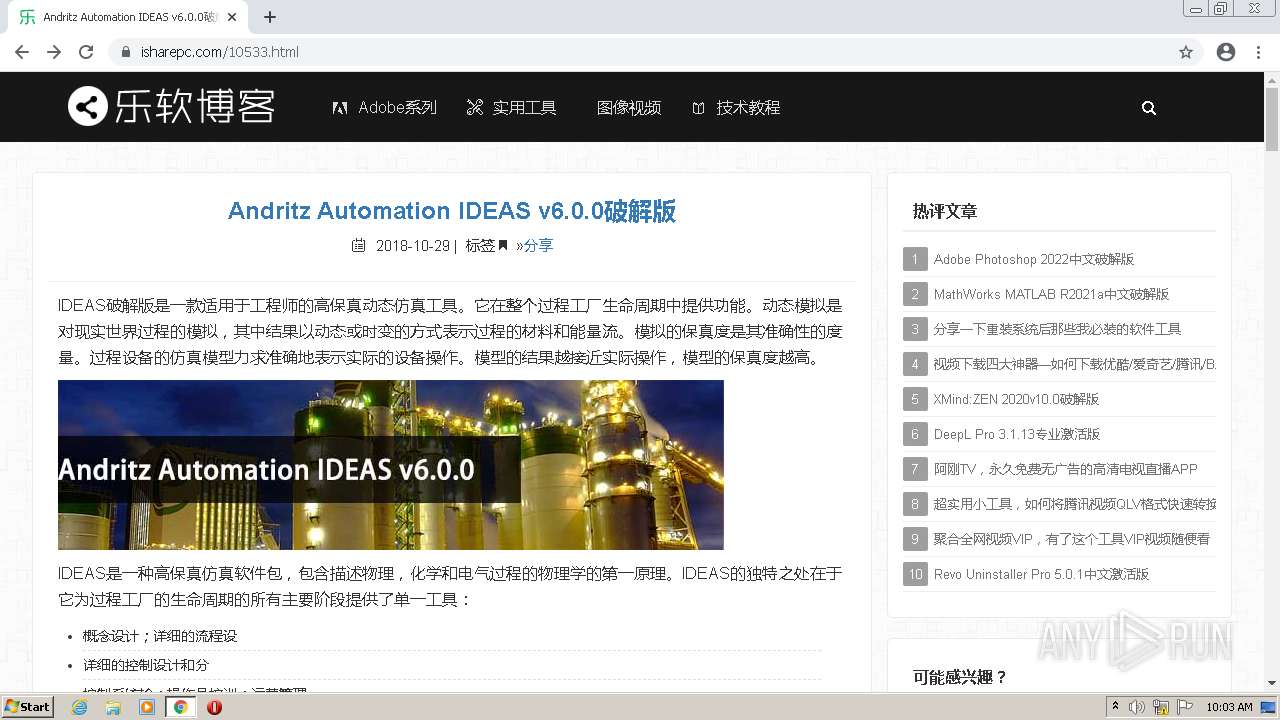Open 分享一下重装系统后 software tools article
Viewport: 1280px width, 720px height.
click(x=1057, y=329)
